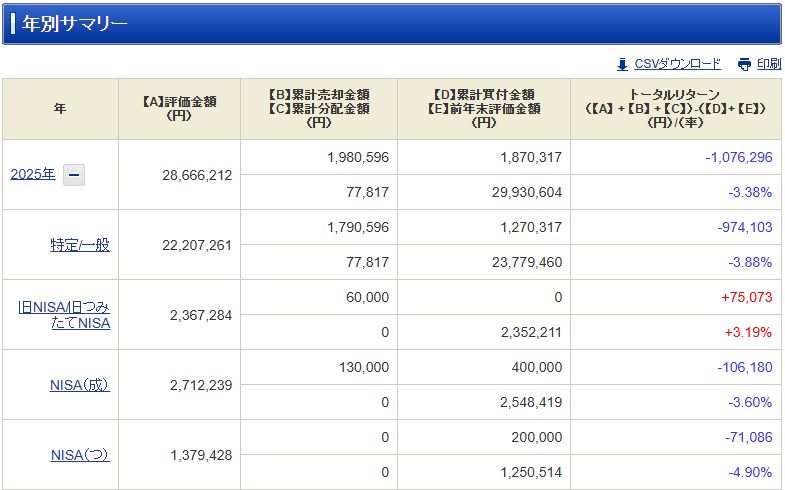Select the -71,086 total return
Image resolution: width=785 pixels, height=490 pixels.
coord(748,437)
